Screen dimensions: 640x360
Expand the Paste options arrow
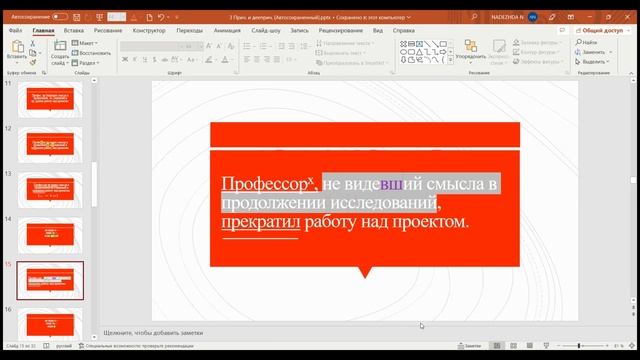(17, 62)
